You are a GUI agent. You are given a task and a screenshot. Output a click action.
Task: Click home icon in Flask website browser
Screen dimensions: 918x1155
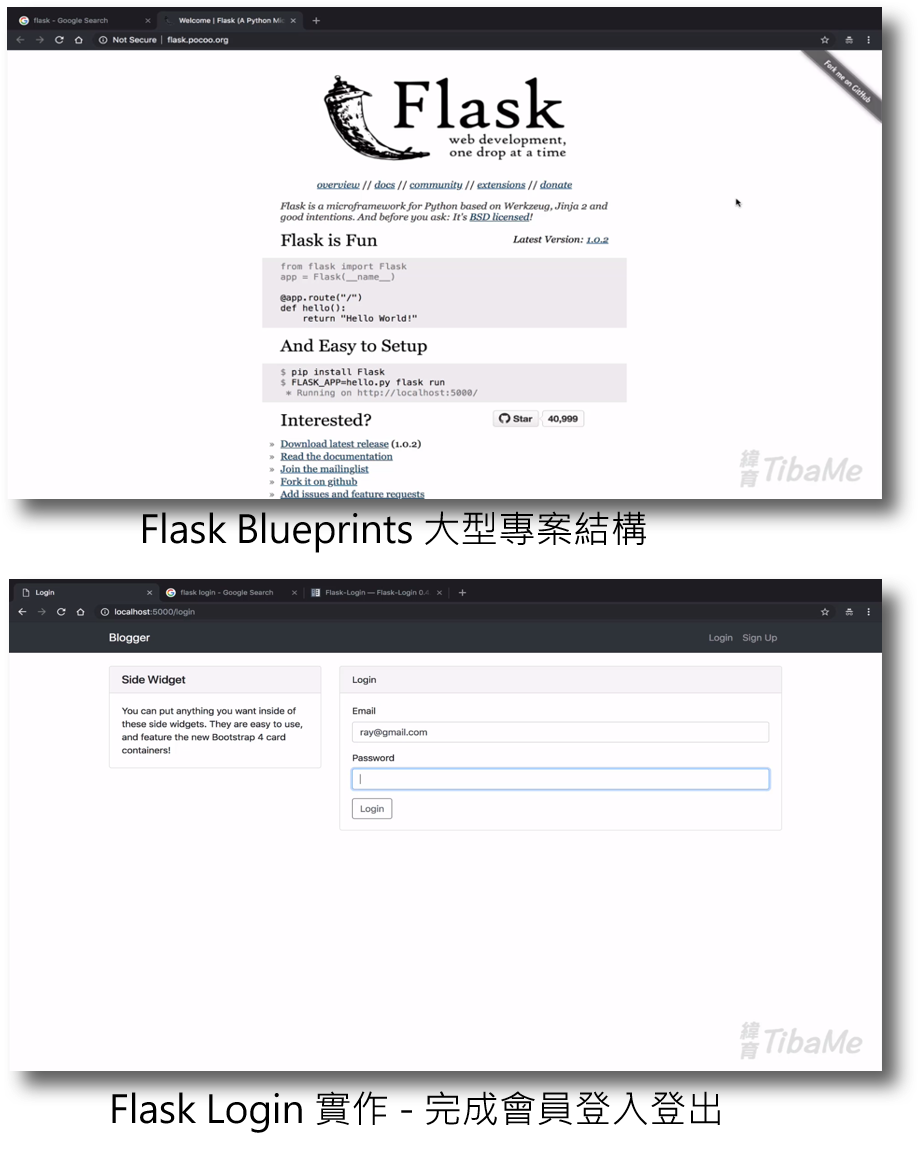pyautogui.click(x=79, y=40)
